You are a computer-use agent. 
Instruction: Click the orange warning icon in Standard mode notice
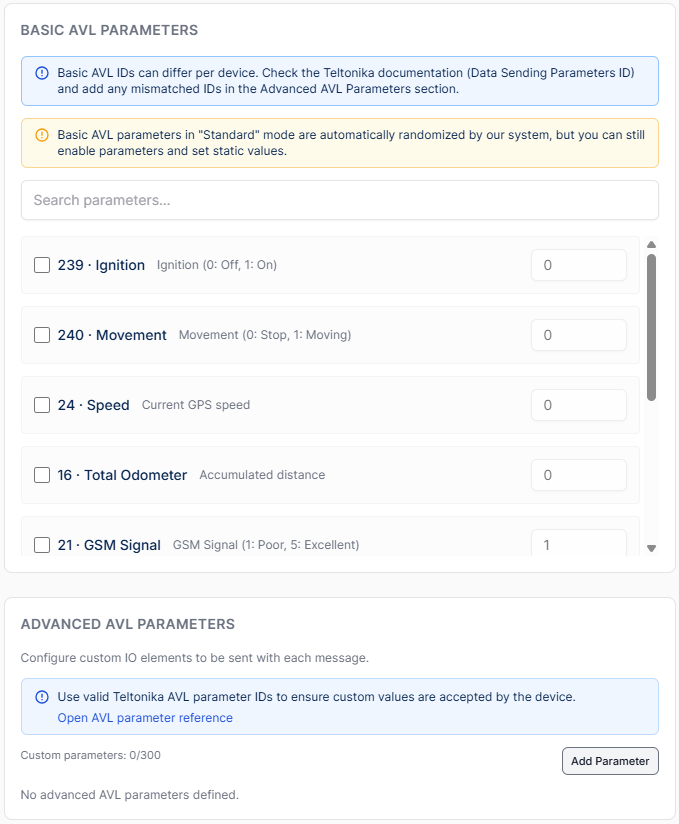42,135
